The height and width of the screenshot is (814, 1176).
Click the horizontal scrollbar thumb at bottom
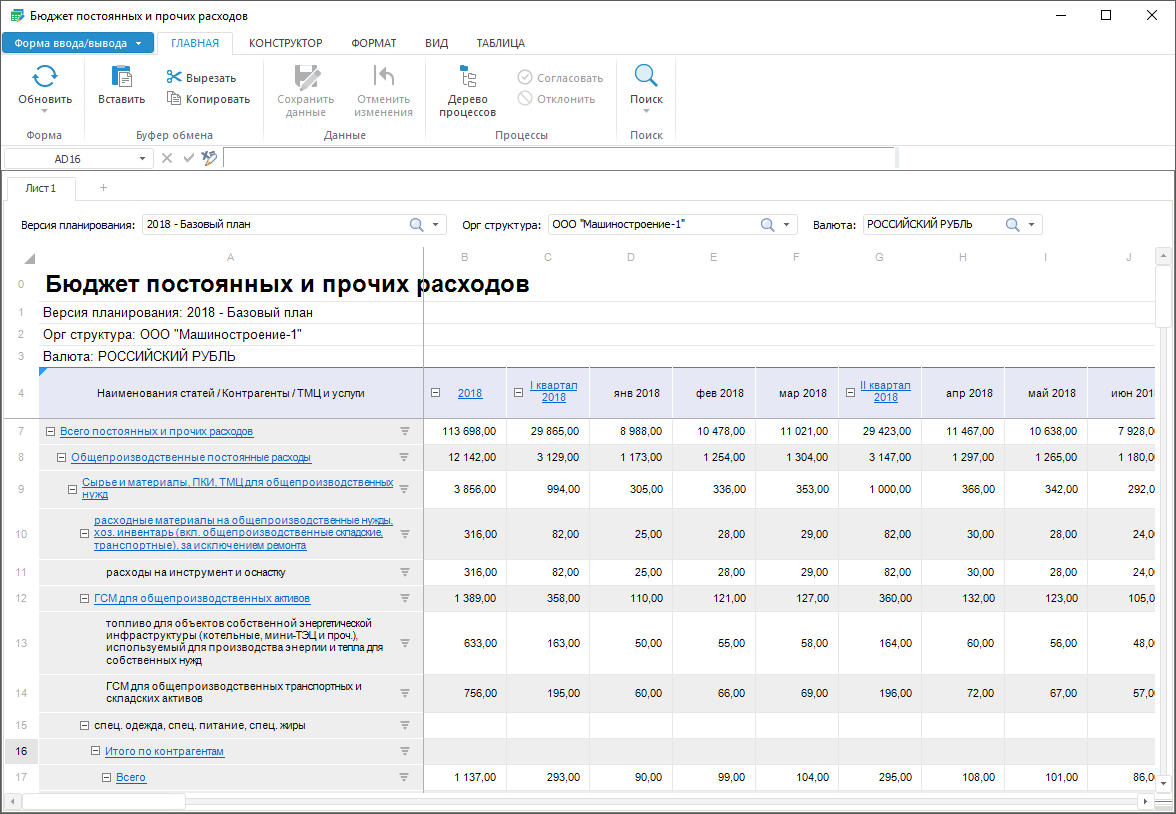point(104,801)
